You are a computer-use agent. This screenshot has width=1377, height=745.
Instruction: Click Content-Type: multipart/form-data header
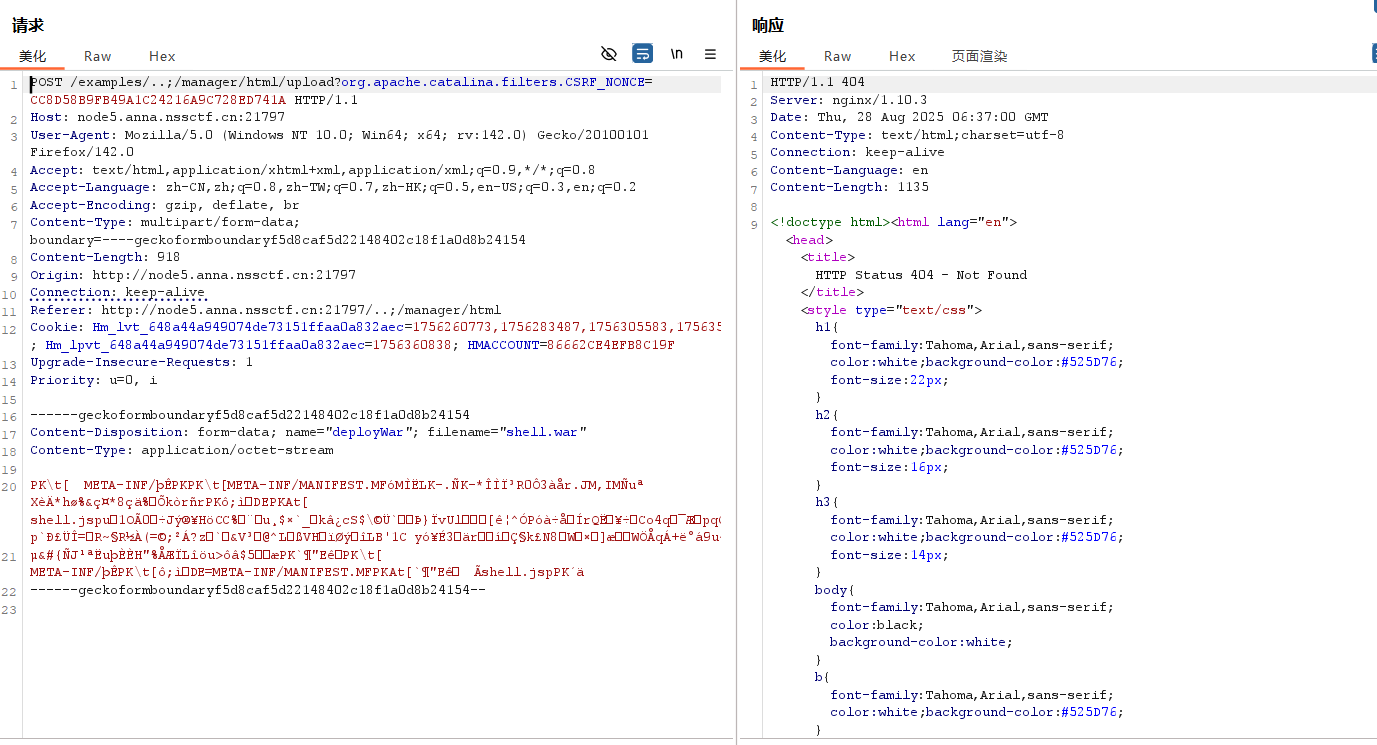click(164, 222)
